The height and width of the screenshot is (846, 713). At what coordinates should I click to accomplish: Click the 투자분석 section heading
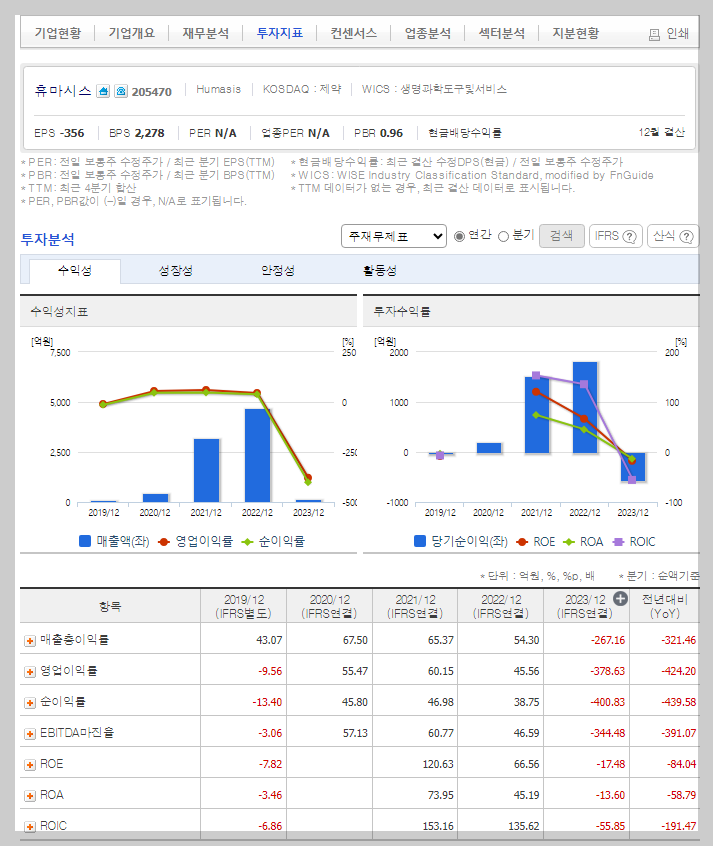[x=47, y=240]
